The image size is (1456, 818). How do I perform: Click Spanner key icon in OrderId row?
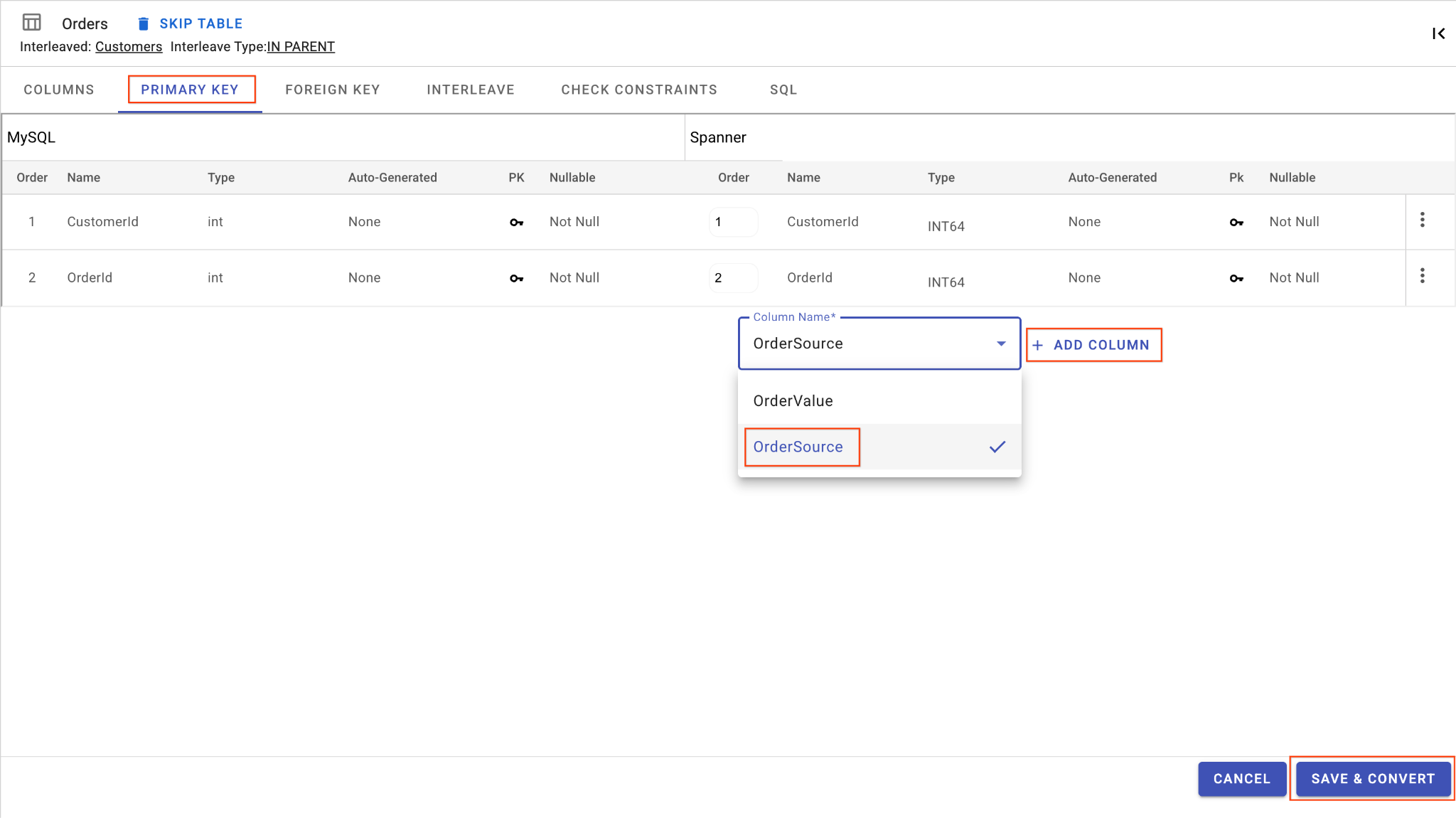pyautogui.click(x=1236, y=278)
